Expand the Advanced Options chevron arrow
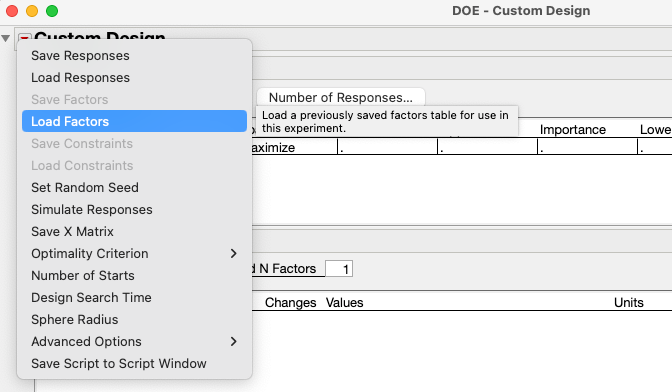This screenshot has width=672, height=392. click(234, 341)
